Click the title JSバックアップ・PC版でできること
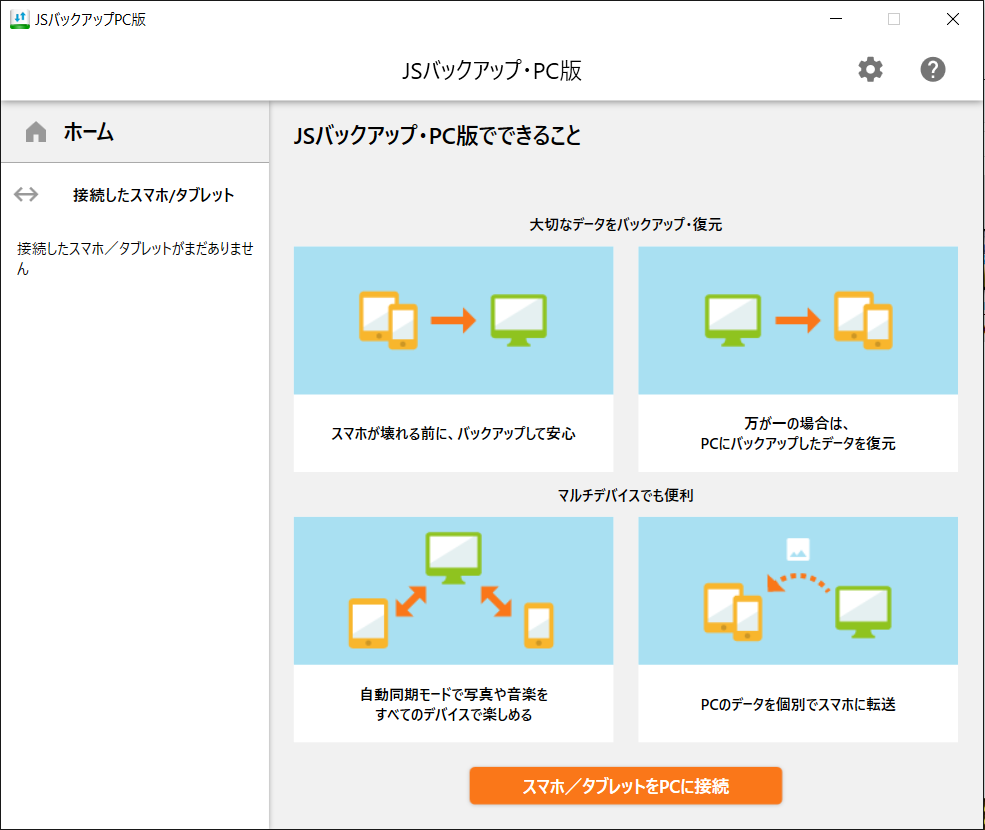 437,136
